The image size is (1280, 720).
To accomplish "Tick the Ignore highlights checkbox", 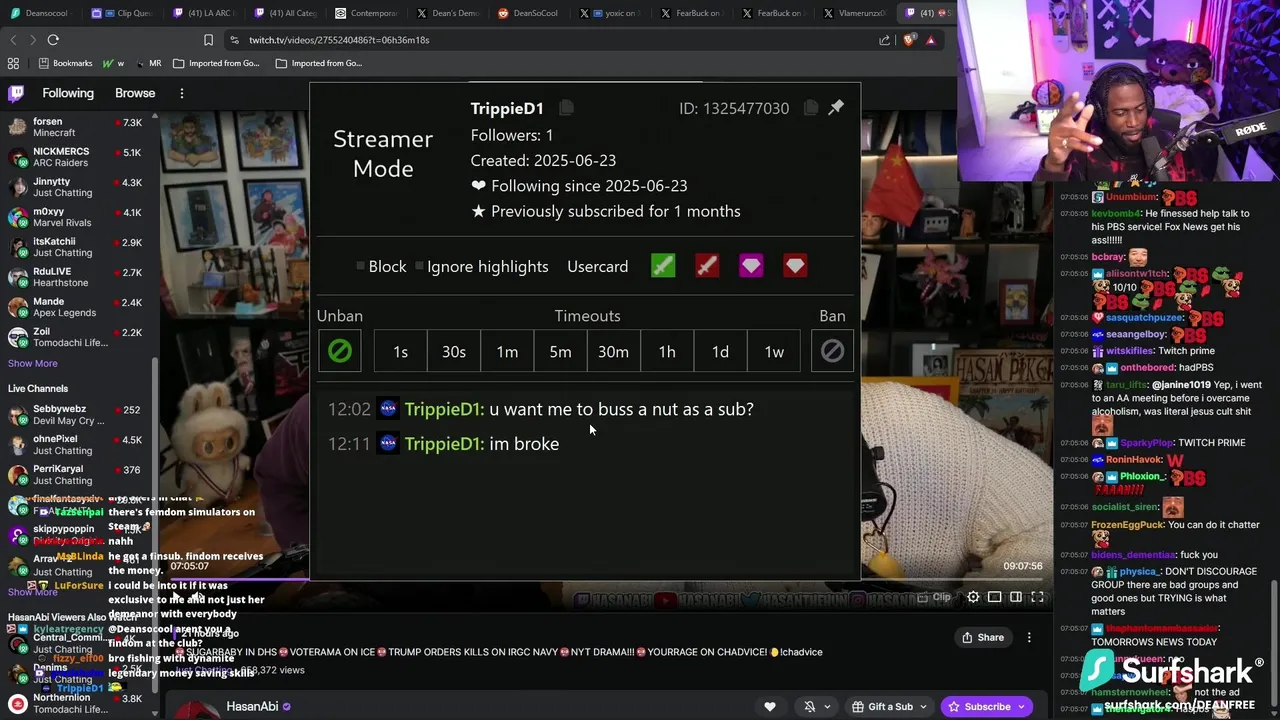I will click(x=419, y=267).
